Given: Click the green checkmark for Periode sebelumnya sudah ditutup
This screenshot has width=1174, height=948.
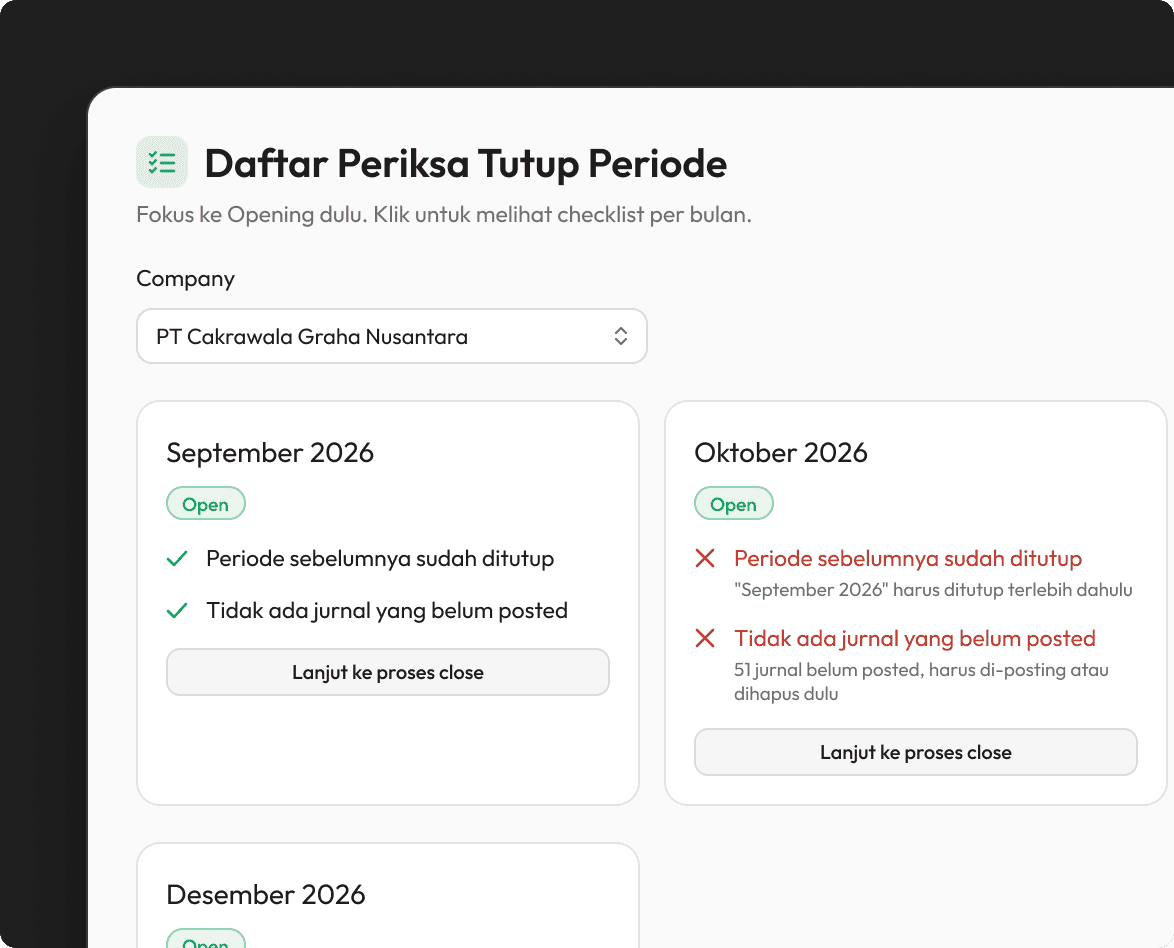Looking at the screenshot, I should click(x=177, y=559).
